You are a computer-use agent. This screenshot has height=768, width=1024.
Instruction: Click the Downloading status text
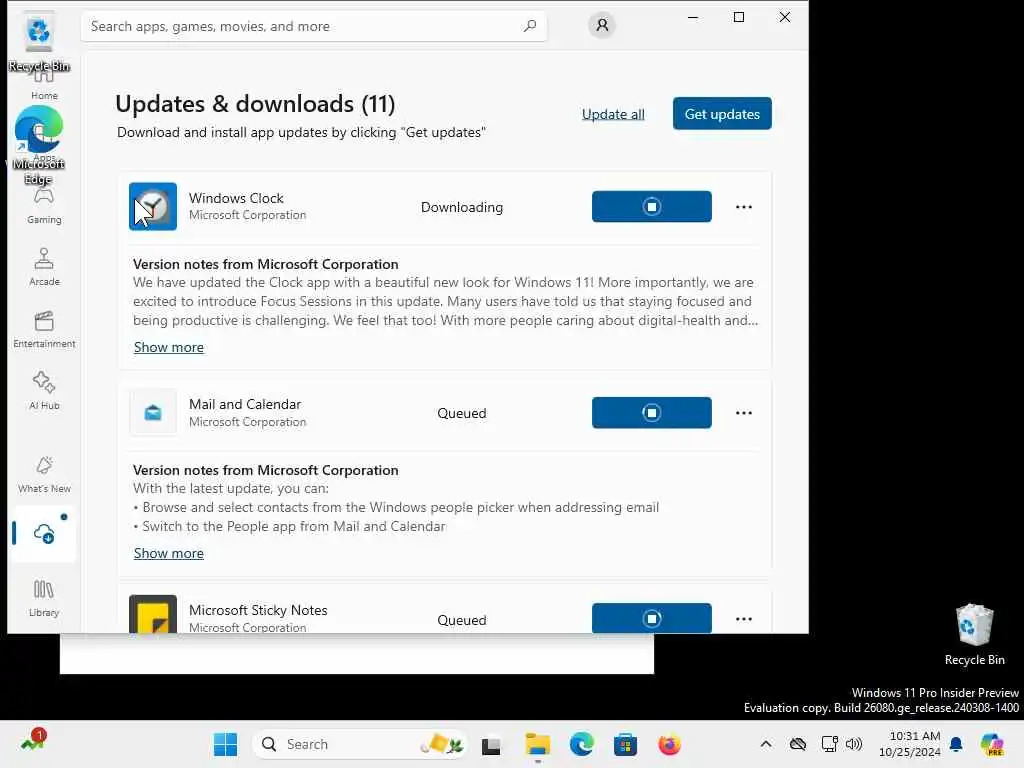(x=462, y=207)
